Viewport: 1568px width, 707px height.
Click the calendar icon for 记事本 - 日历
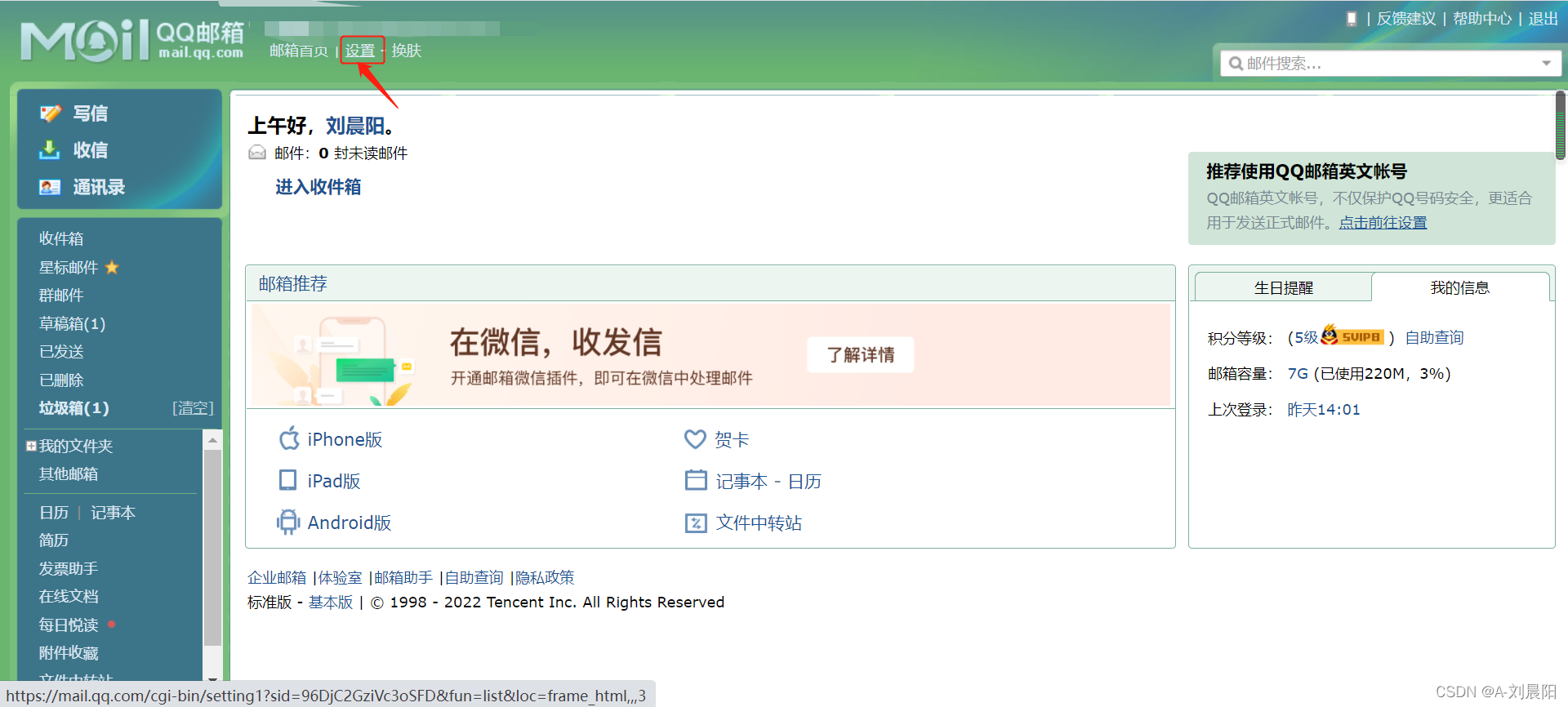click(x=696, y=480)
